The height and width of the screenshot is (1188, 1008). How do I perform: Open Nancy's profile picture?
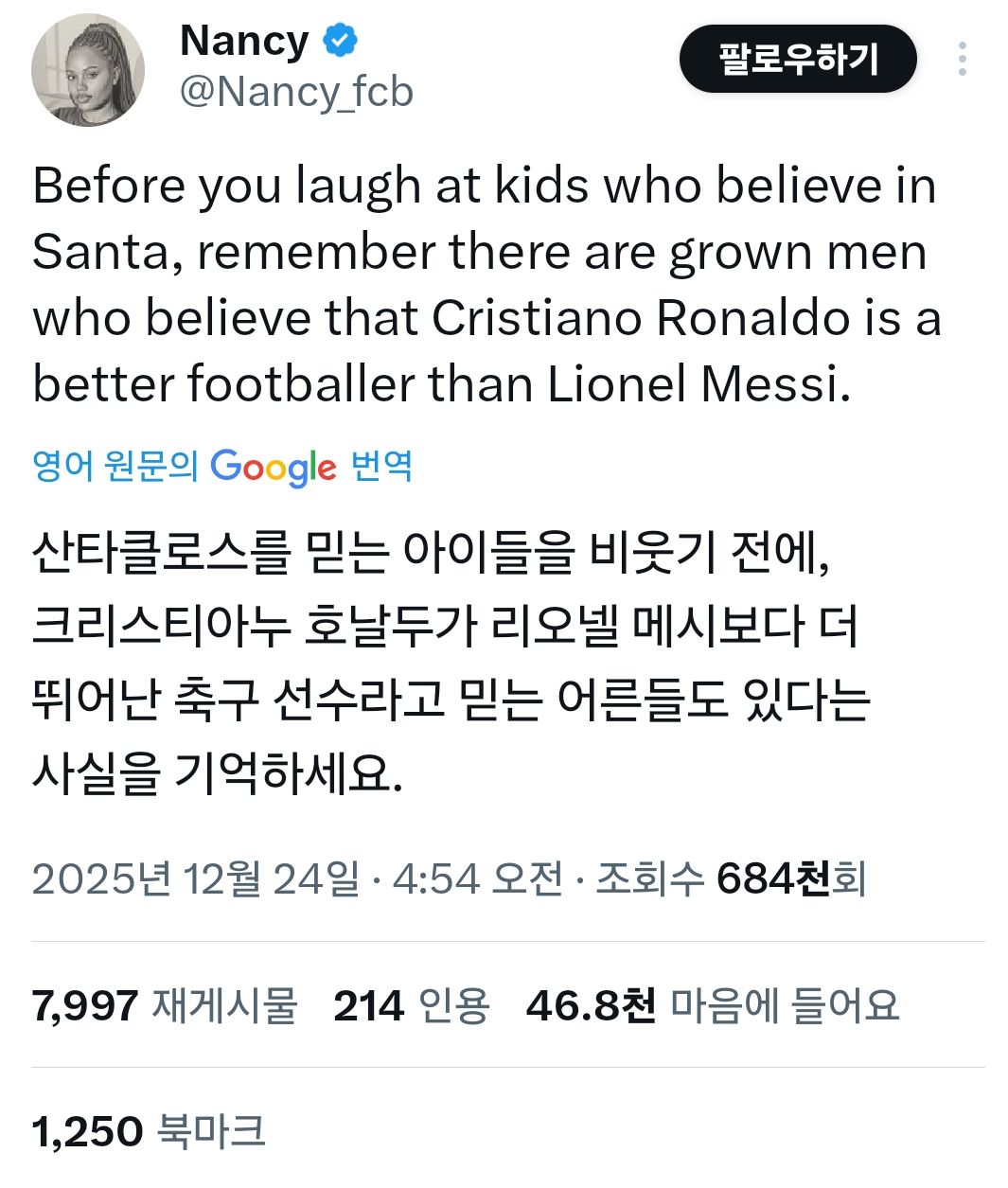pos(87,70)
